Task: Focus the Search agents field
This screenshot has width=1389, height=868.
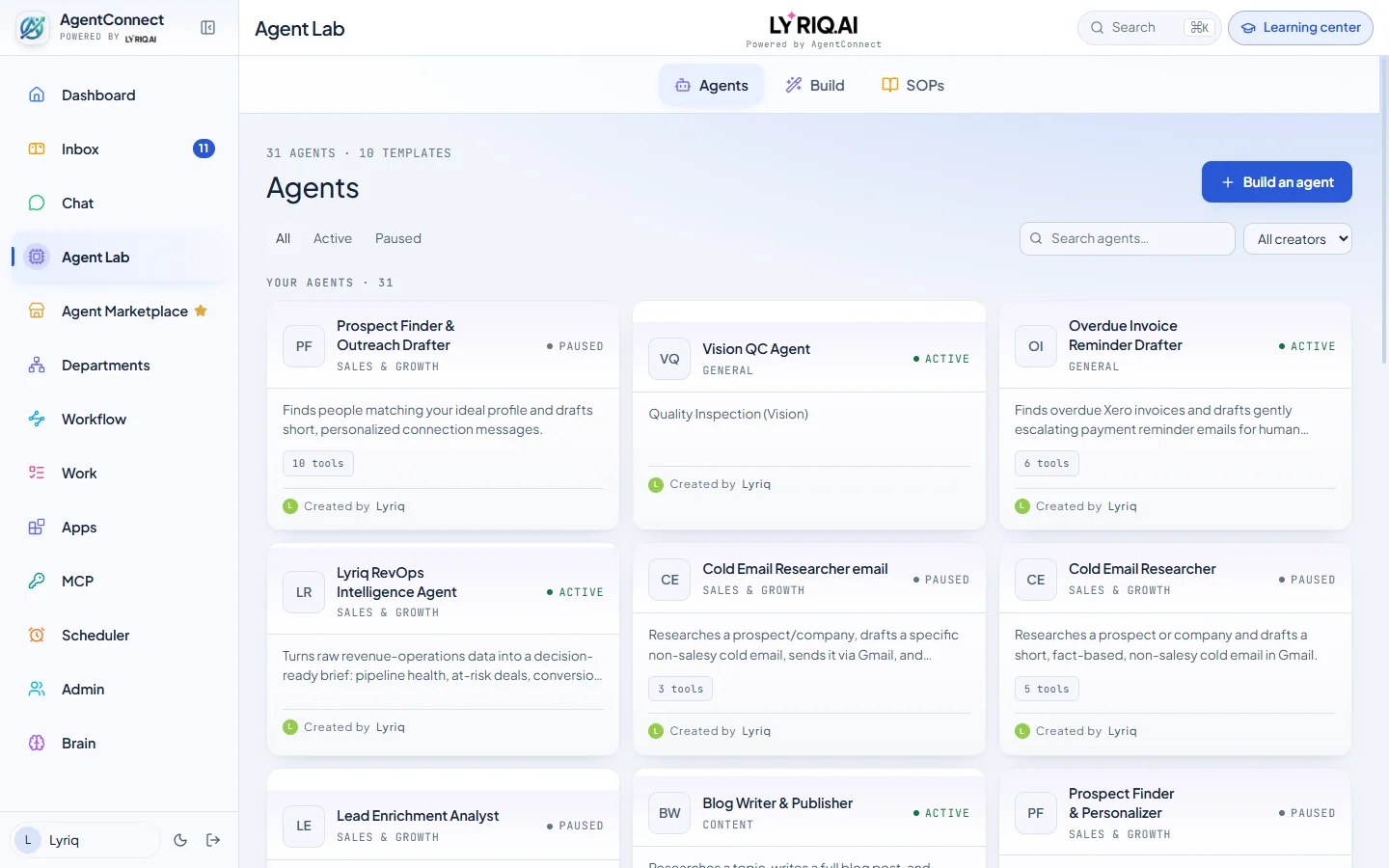Action: coord(1127,239)
